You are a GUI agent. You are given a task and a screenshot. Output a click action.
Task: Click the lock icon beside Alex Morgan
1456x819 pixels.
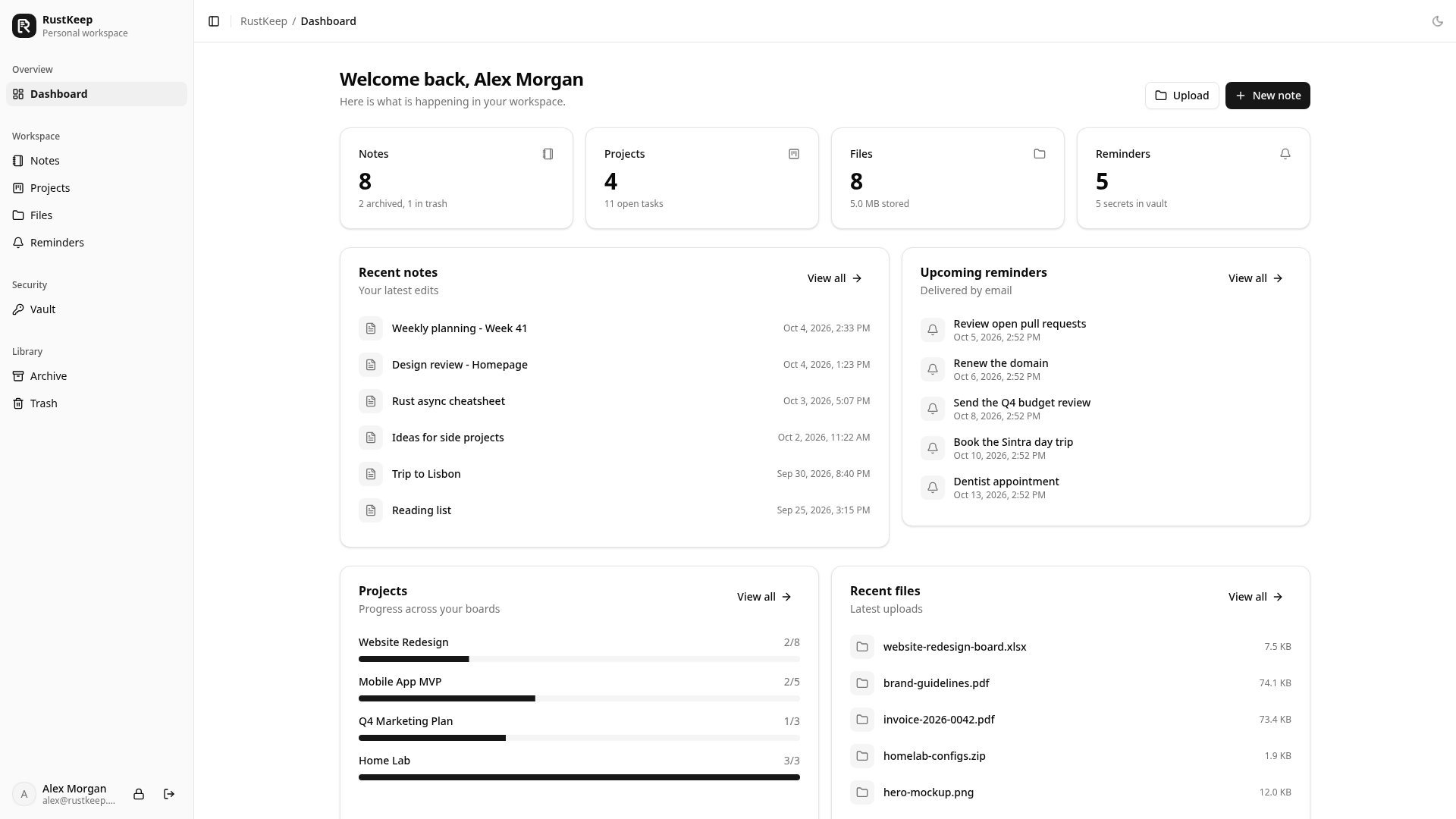[x=139, y=794]
